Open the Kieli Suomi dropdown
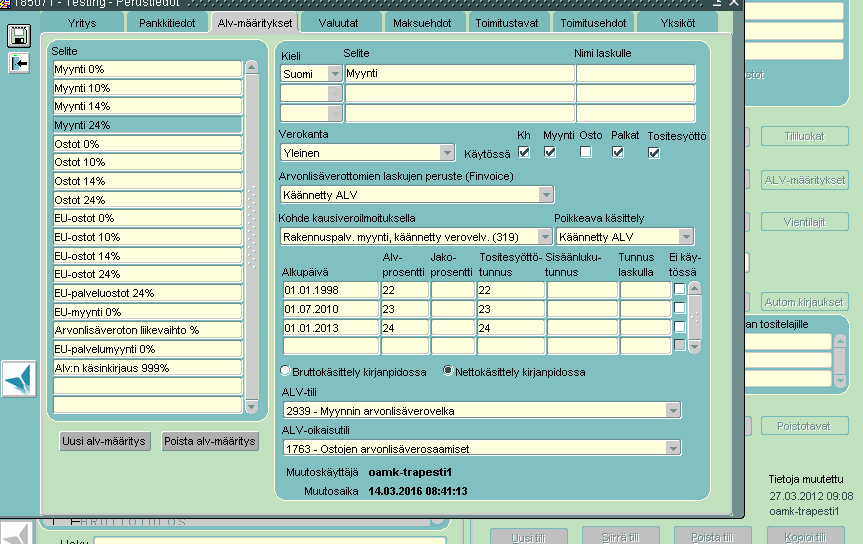 335,74
